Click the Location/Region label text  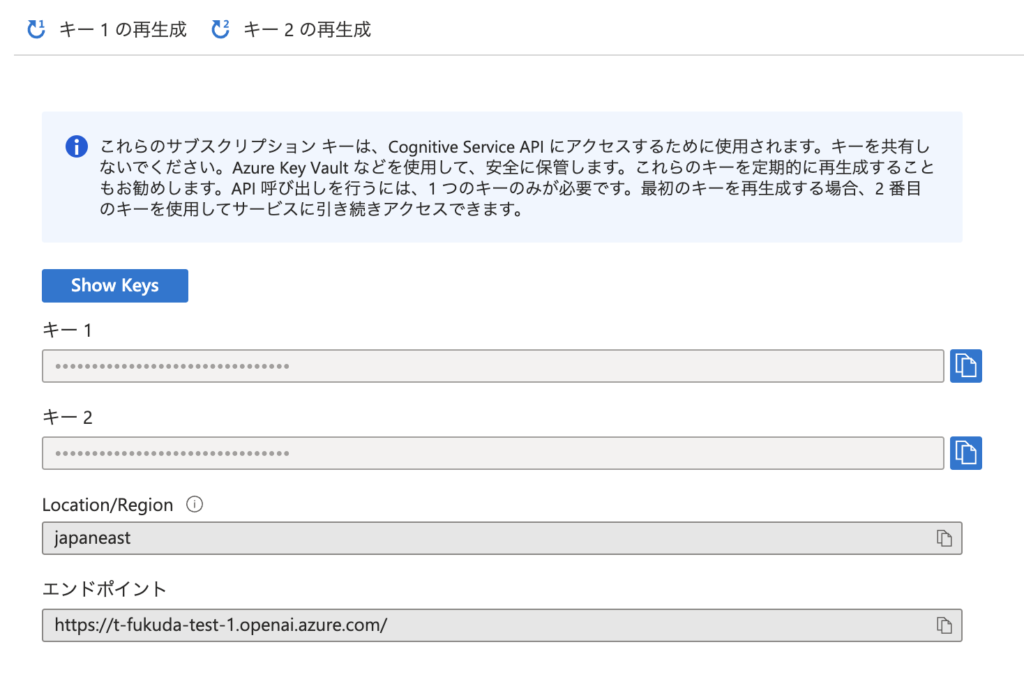(107, 505)
